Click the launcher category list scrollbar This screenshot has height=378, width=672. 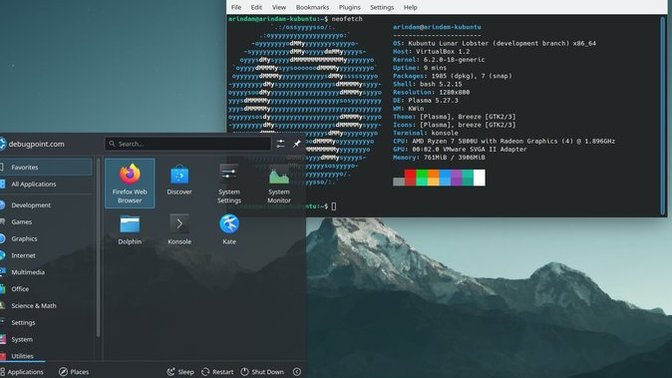click(98, 248)
